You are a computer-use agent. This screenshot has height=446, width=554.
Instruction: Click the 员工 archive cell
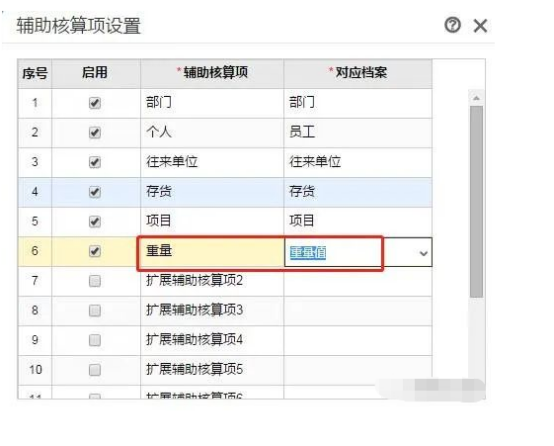click(x=358, y=133)
